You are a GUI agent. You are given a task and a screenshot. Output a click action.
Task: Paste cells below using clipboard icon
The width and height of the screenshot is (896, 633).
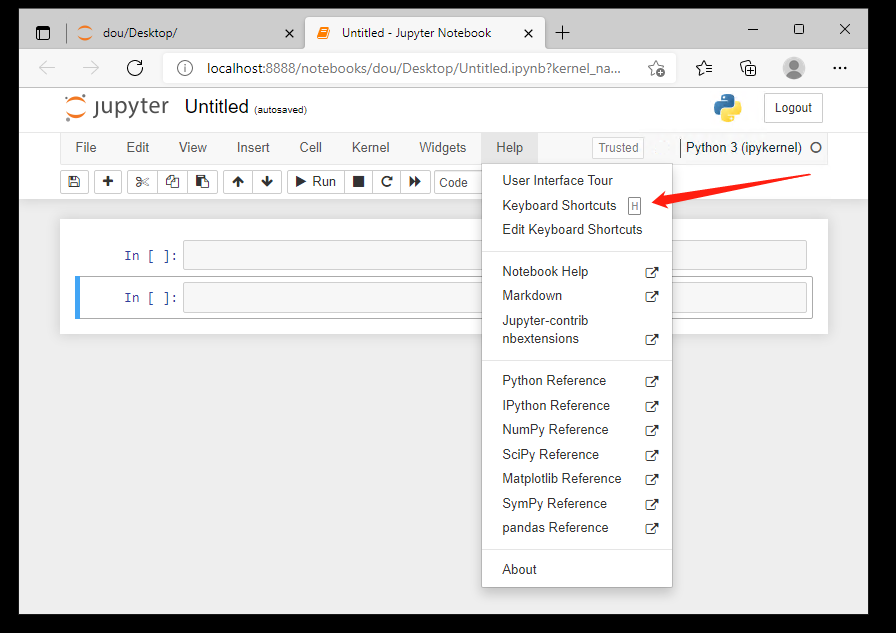(x=202, y=182)
